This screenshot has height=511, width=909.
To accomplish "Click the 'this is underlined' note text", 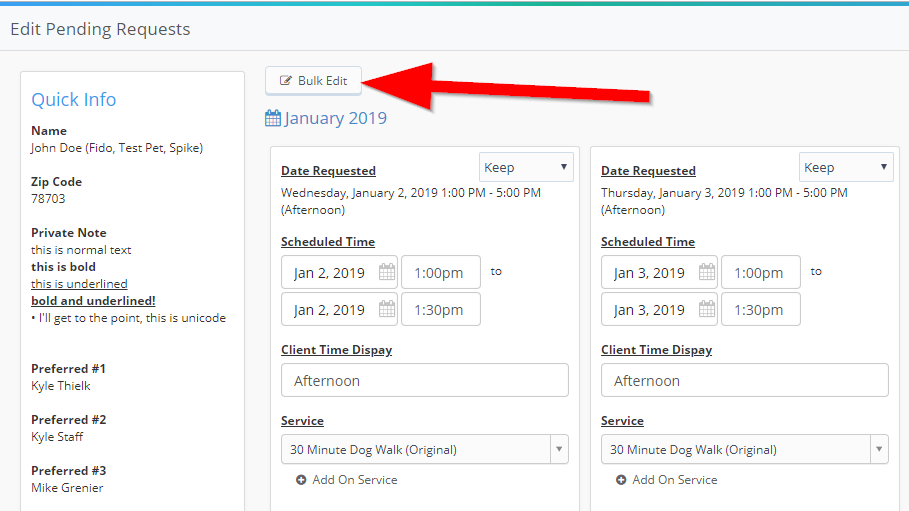I will pyautogui.click(x=79, y=284).
